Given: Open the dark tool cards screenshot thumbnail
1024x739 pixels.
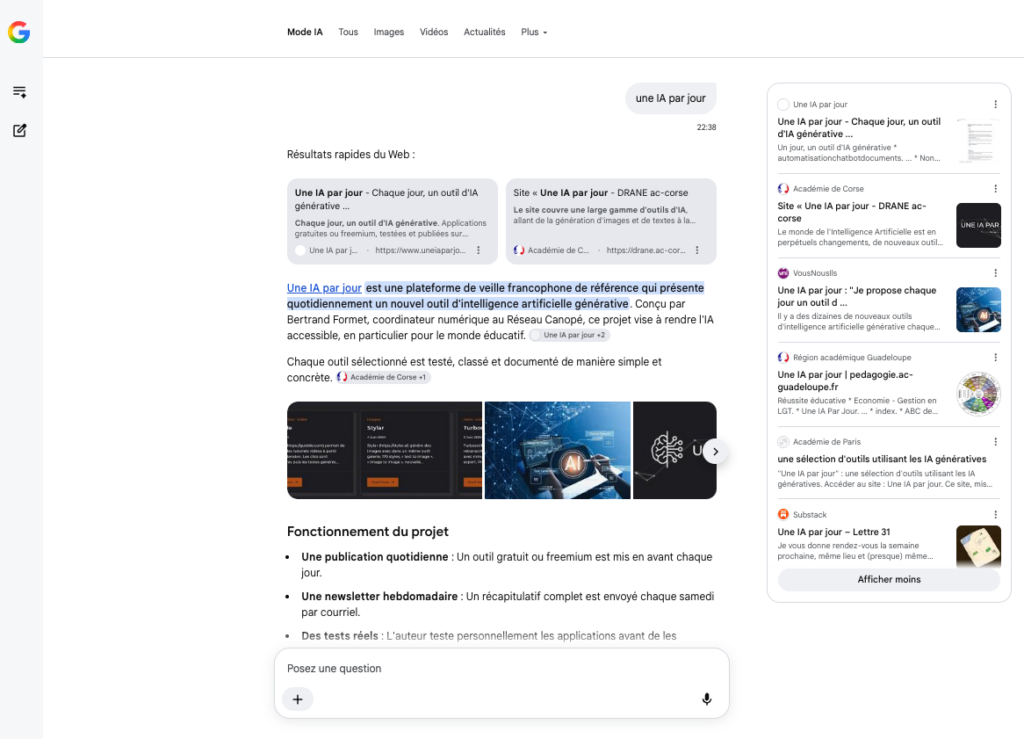Looking at the screenshot, I should 385,450.
